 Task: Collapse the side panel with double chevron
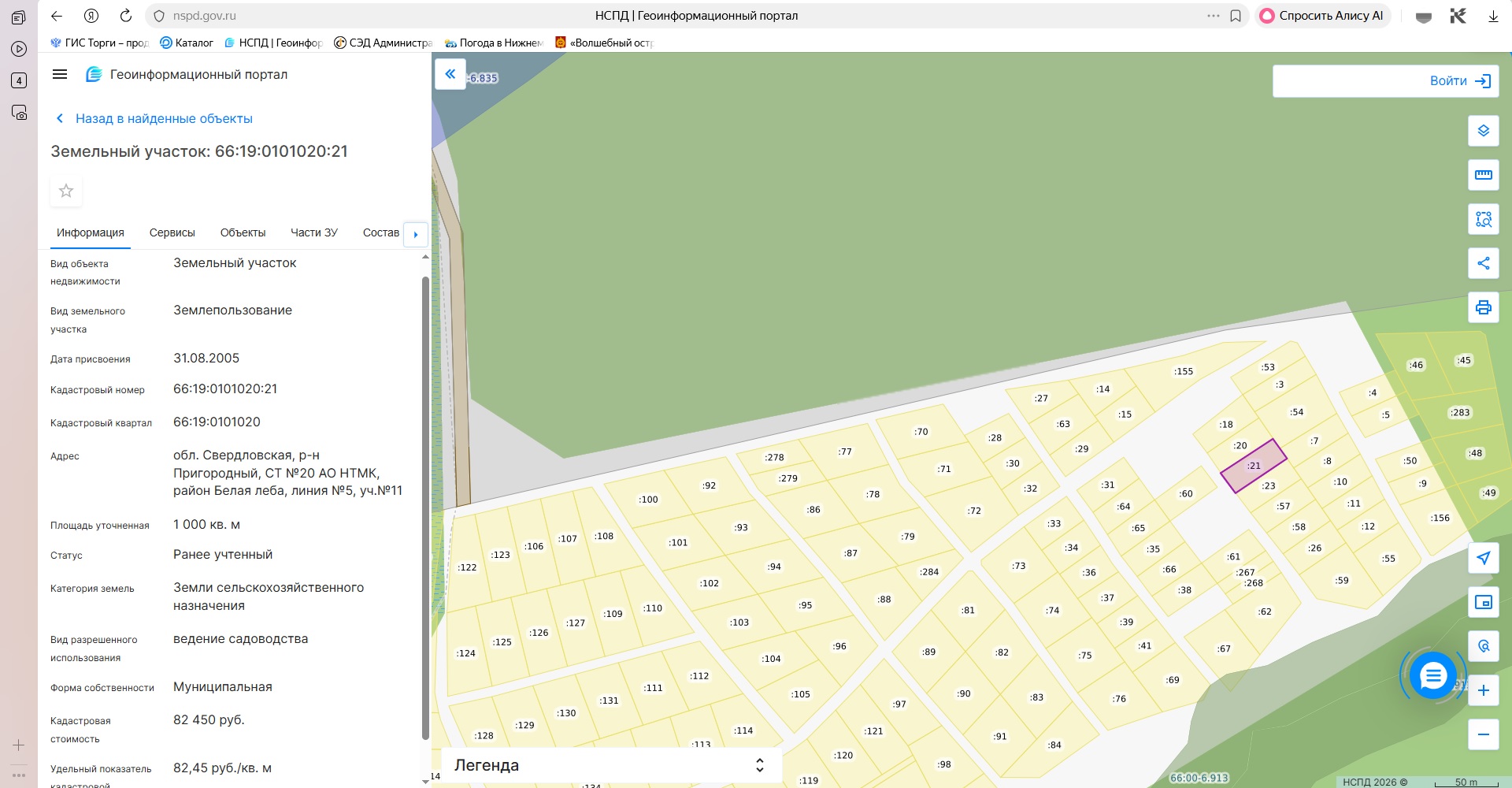pos(450,74)
